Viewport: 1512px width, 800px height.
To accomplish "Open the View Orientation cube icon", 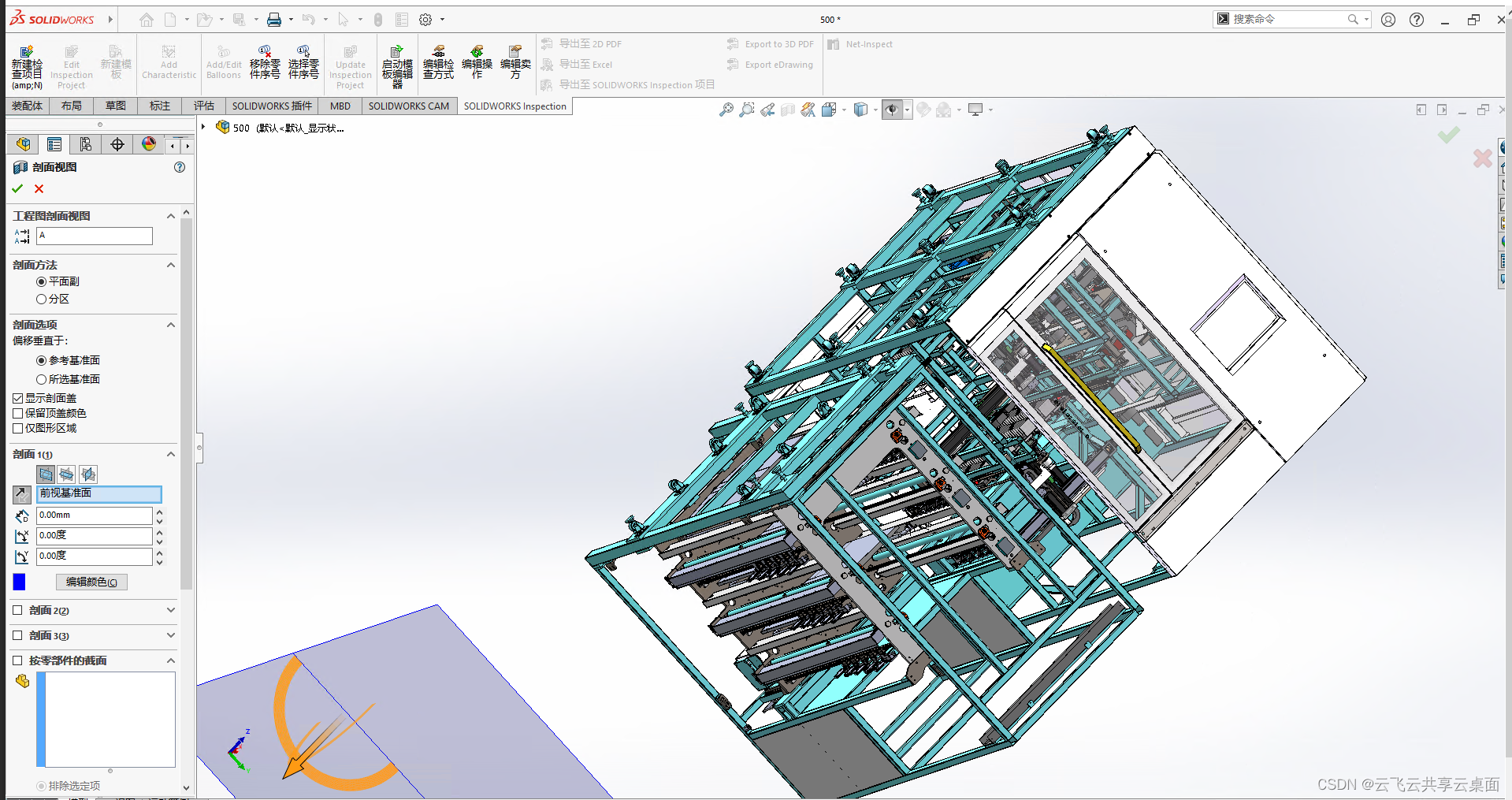I will 828,110.
